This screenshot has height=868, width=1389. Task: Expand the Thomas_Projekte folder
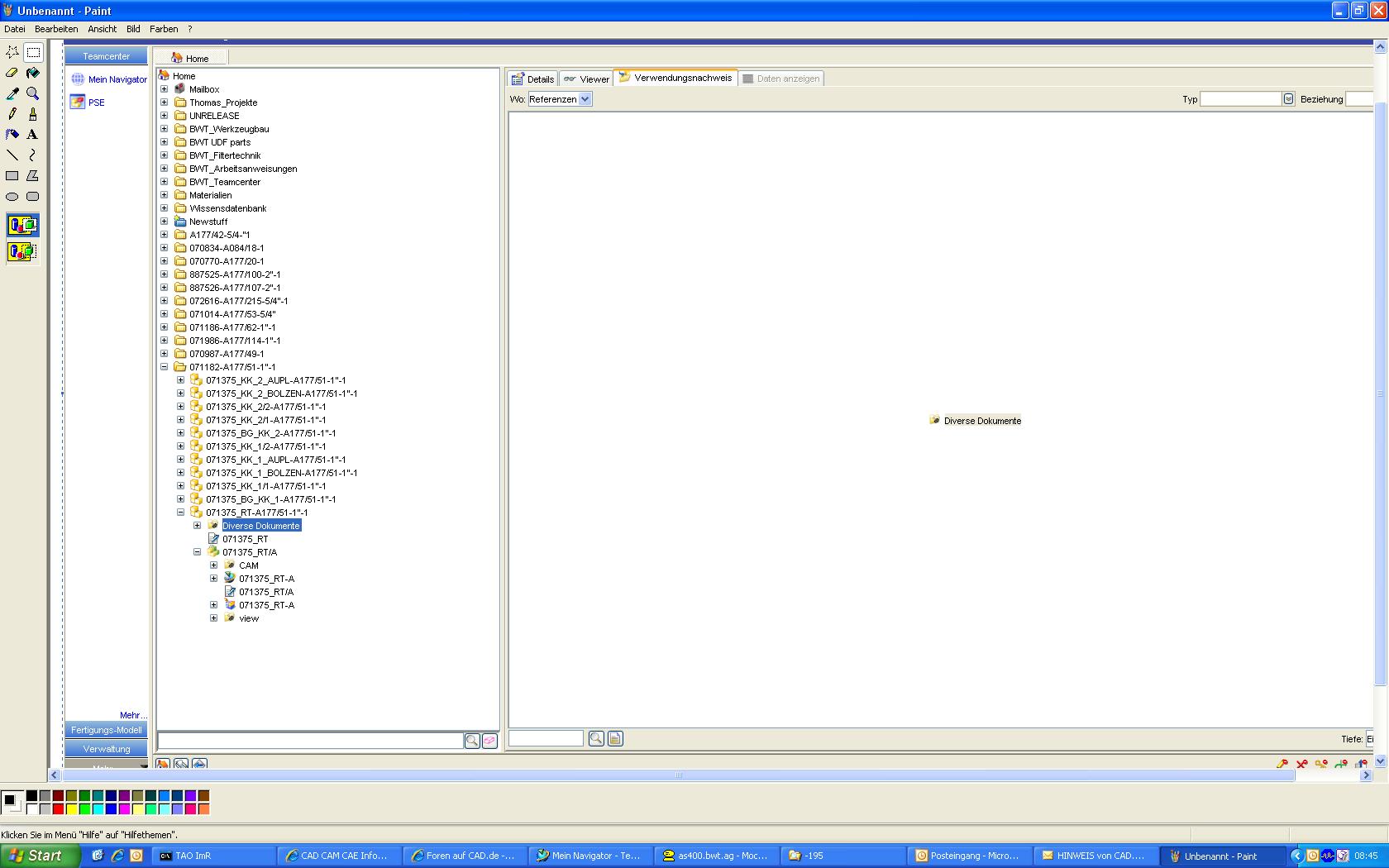(165, 103)
